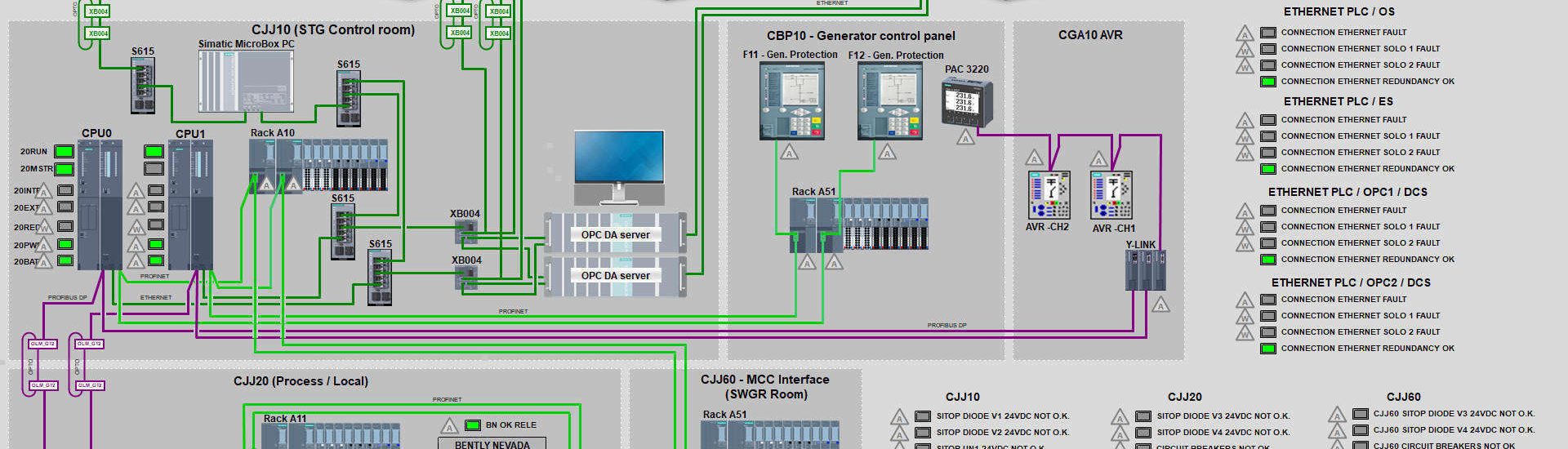Select the upper XB004 switch beside OPC servers
1568x449 pixels.
coord(466,232)
